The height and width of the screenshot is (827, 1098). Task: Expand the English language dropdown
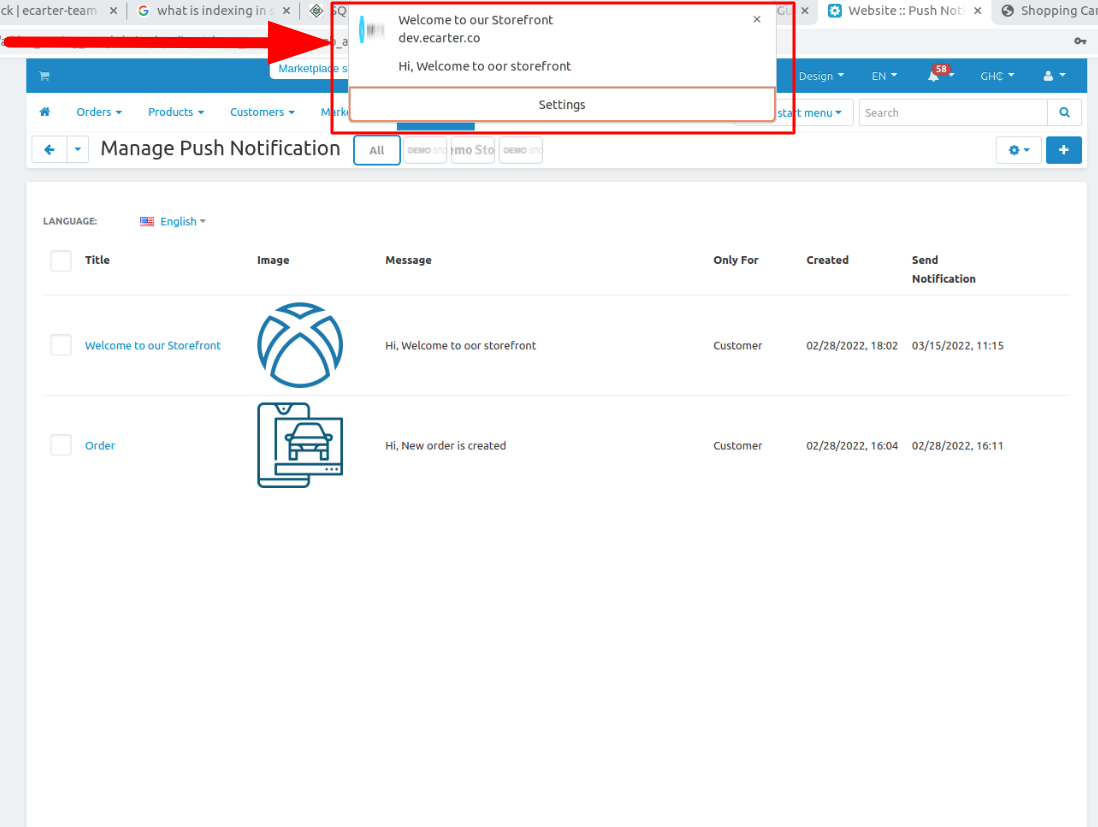[x=174, y=222]
